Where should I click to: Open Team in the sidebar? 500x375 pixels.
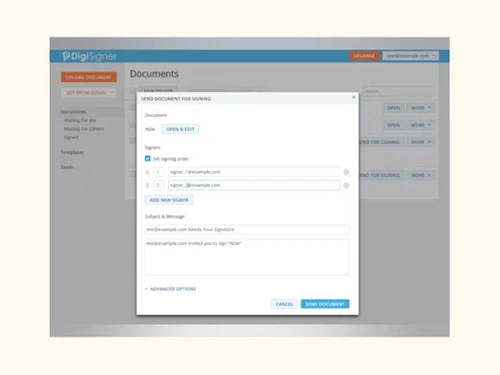point(67,167)
